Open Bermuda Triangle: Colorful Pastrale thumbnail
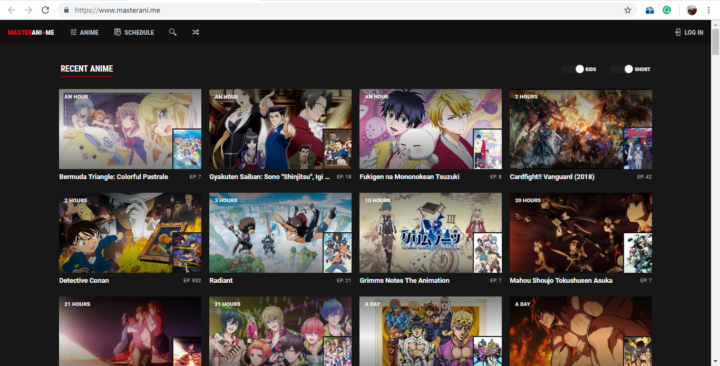Image resolution: width=720 pixels, height=366 pixels. [130, 129]
